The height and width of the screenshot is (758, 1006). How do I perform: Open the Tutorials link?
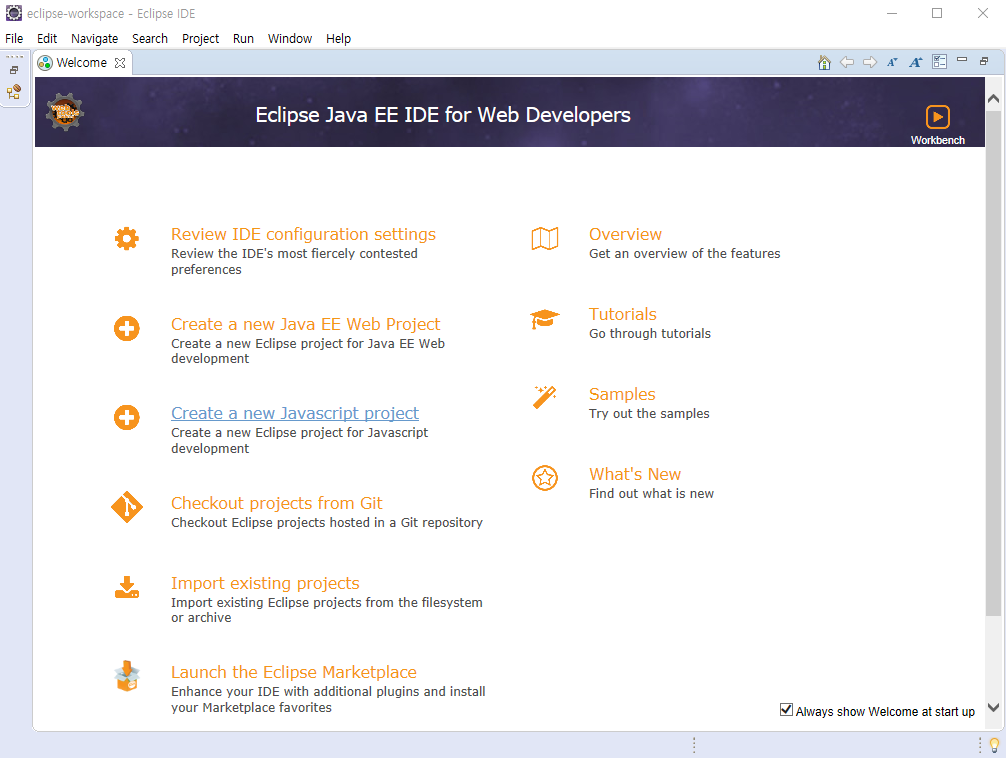622,314
